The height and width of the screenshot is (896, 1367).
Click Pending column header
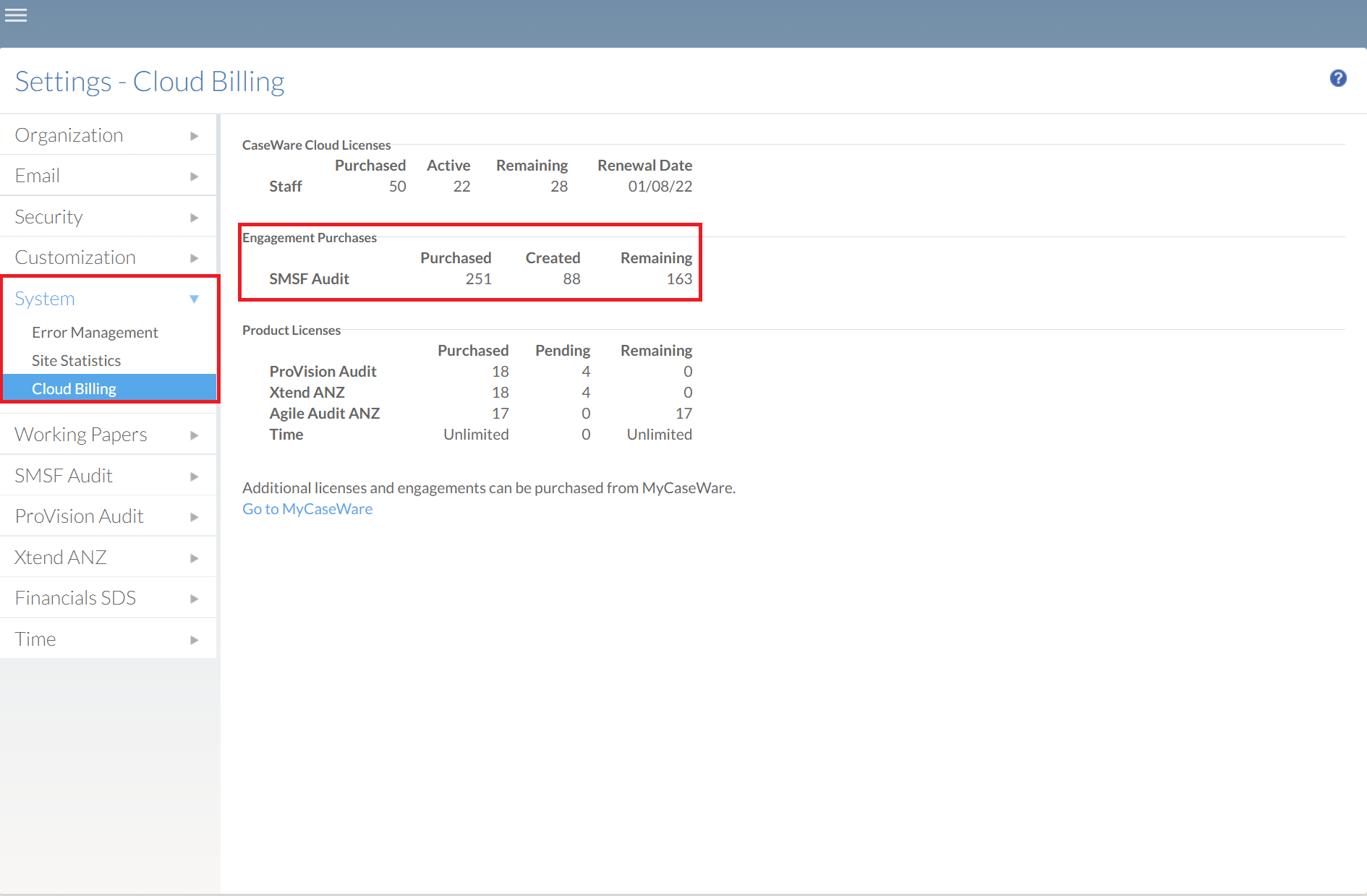click(x=563, y=351)
